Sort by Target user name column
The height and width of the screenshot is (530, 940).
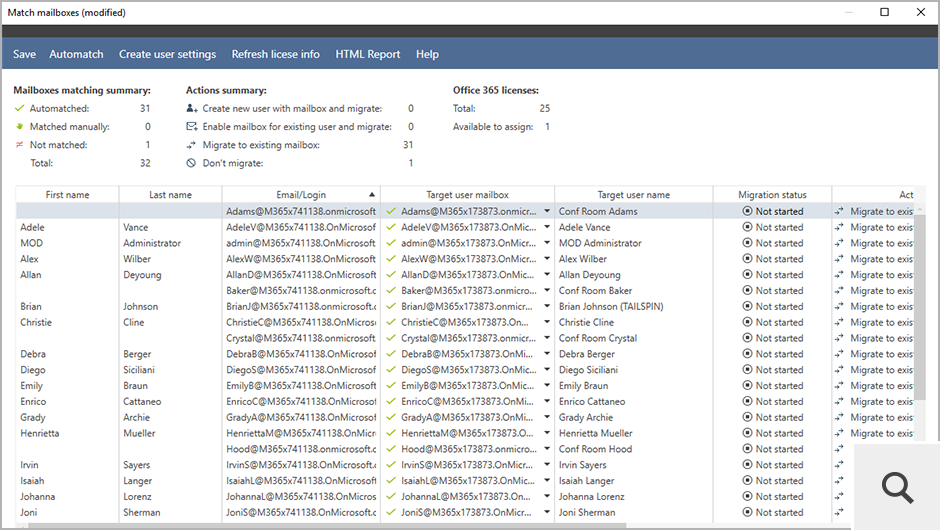click(x=634, y=195)
